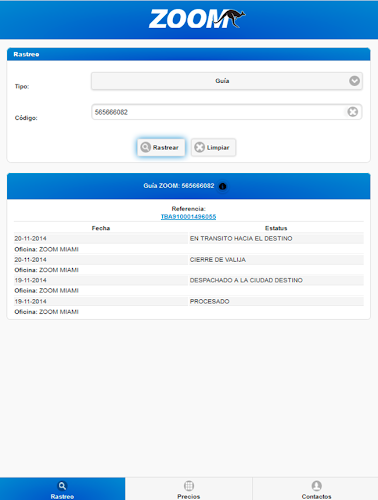
Task: Click the Precios grid icon
Action: 189,486
